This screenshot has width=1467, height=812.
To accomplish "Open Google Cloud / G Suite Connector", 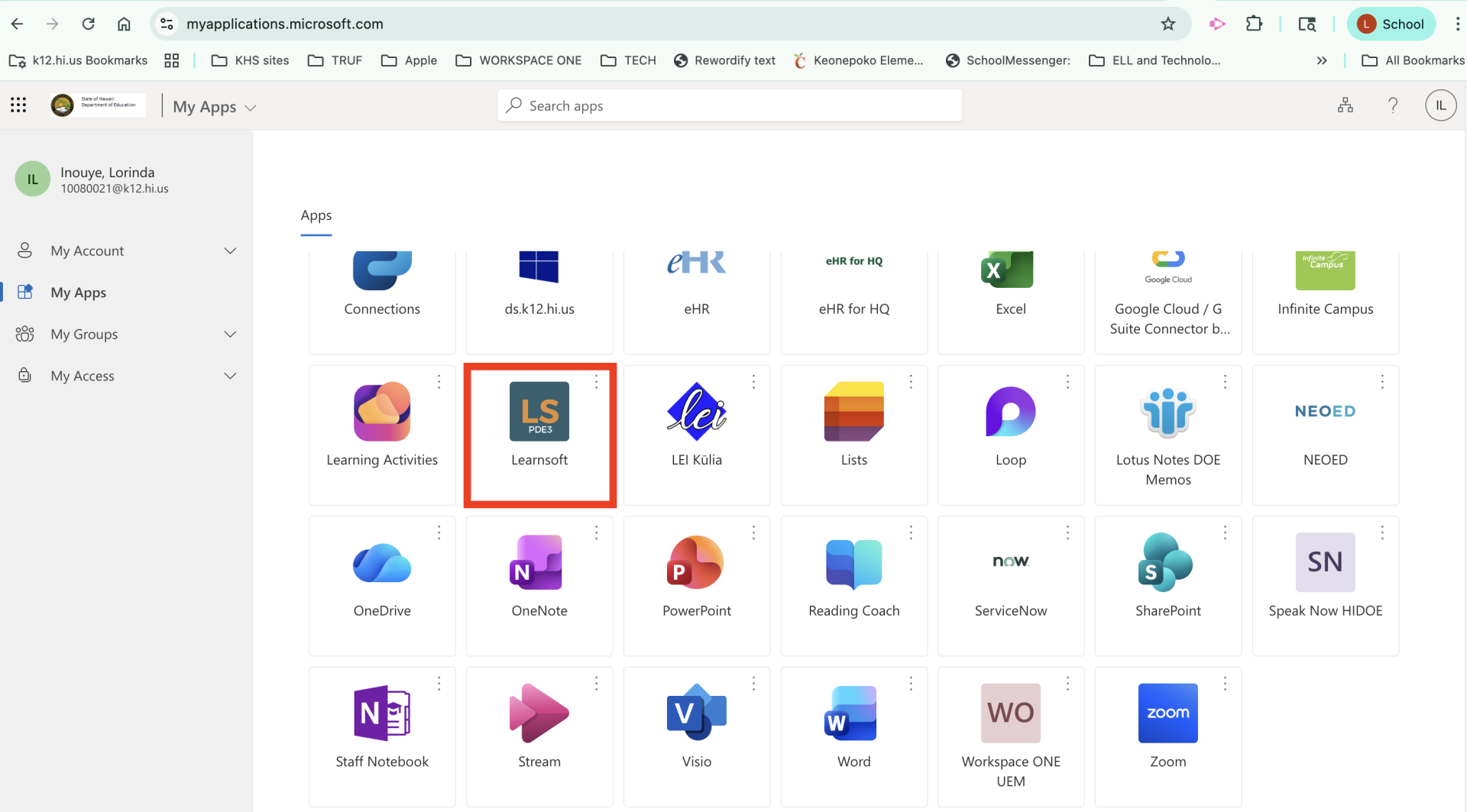I will [1168, 302].
